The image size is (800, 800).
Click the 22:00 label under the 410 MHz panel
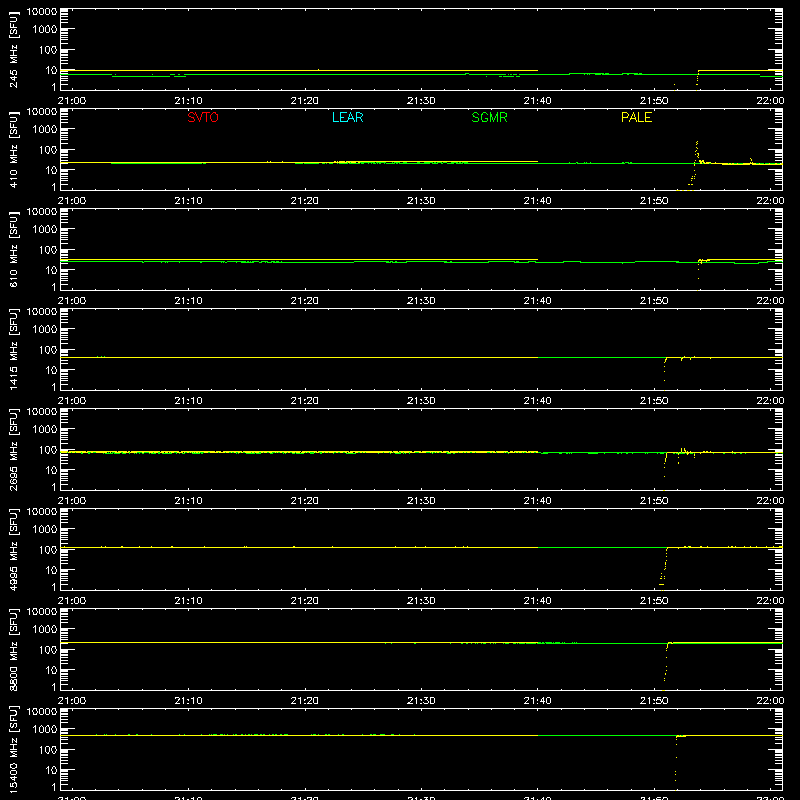point(770,201)
